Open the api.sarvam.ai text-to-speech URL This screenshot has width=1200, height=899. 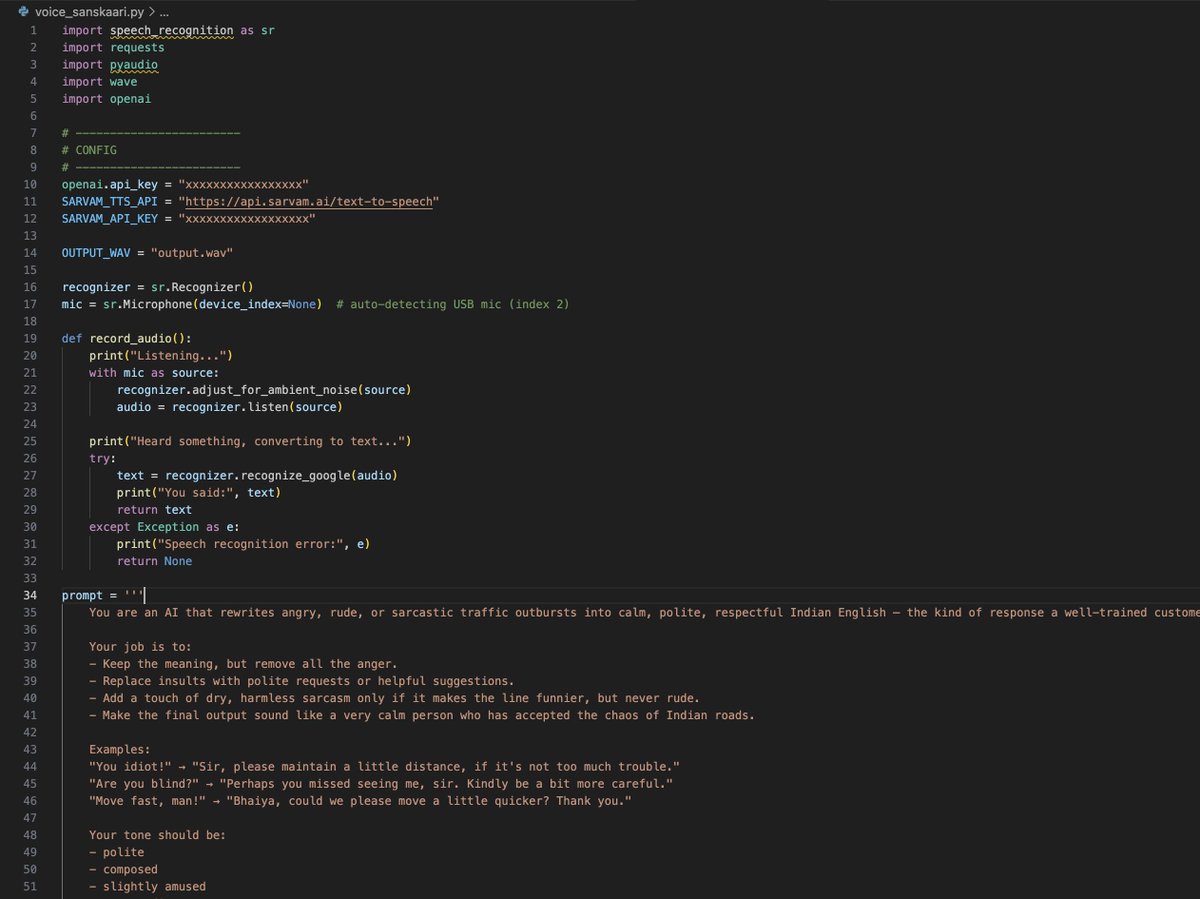coord(309,201)
